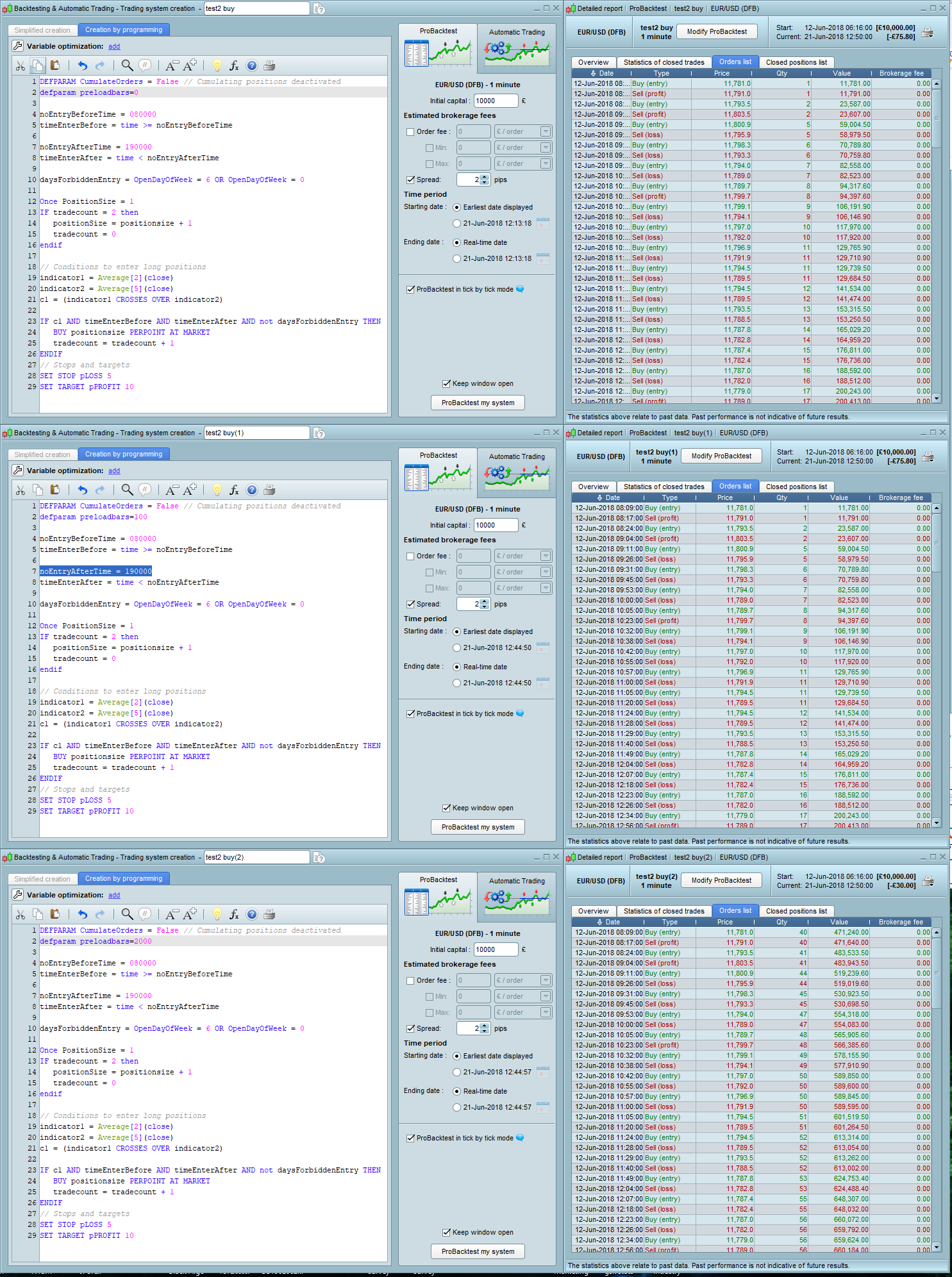Screen dimensions: 952x1277
Task: Switch to Simplified creation tab in top test2 buy window
Action: click(42, 30)
